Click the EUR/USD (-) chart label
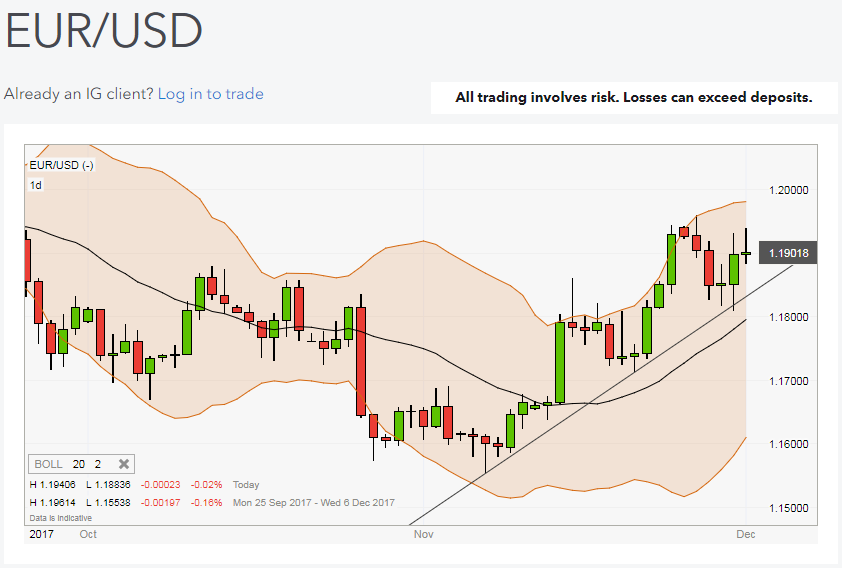Image resolution: width=842 pixels, height=568 pixels. point(61,165)
